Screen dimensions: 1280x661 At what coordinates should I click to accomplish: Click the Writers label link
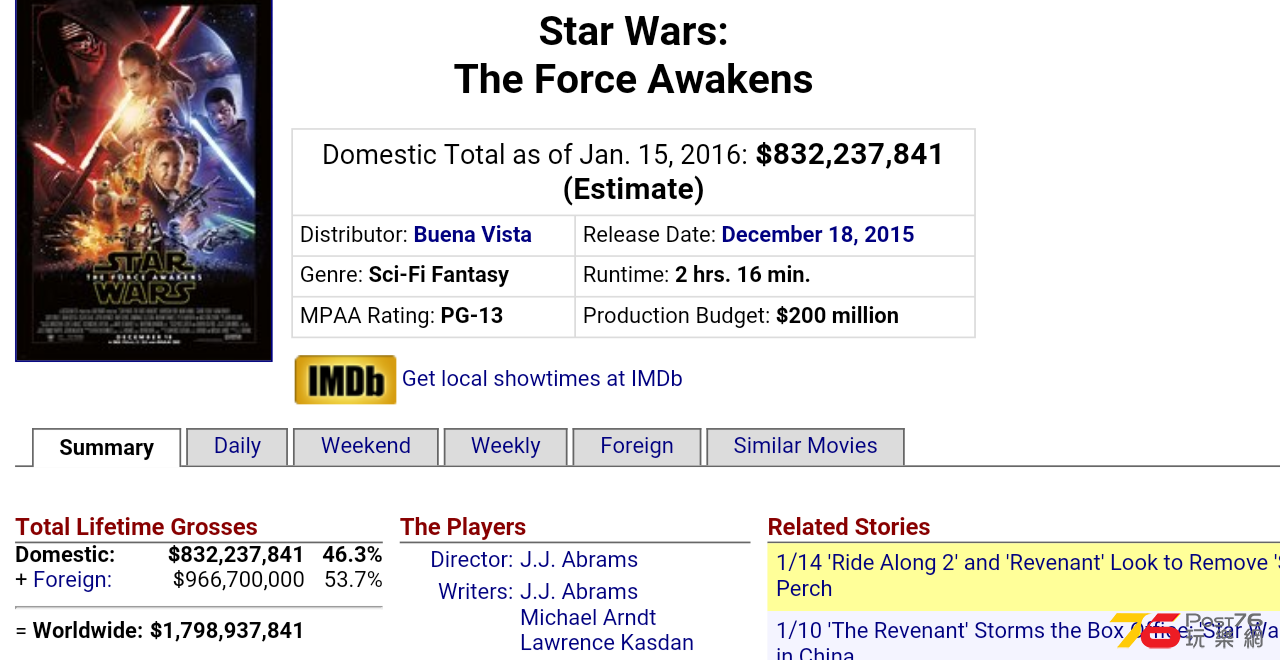pos(475,592)
